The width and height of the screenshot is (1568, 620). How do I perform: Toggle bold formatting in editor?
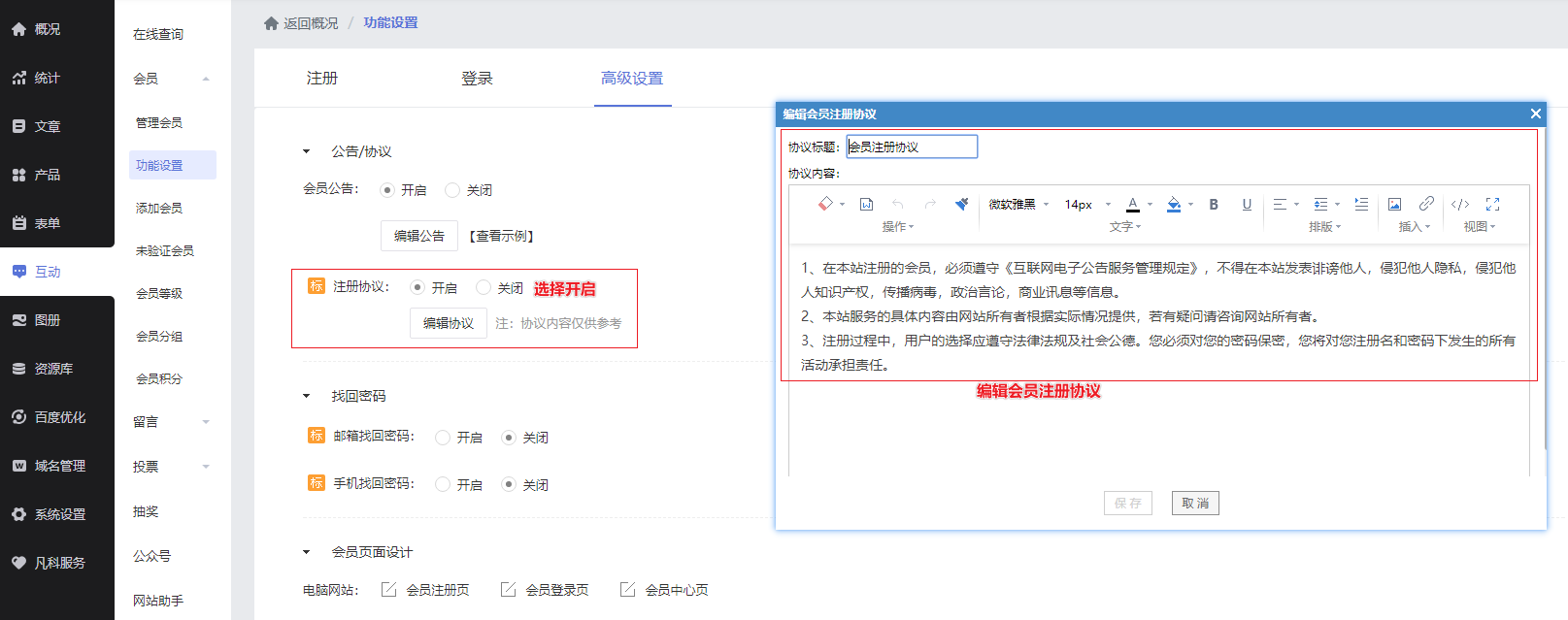(1214, 204)
